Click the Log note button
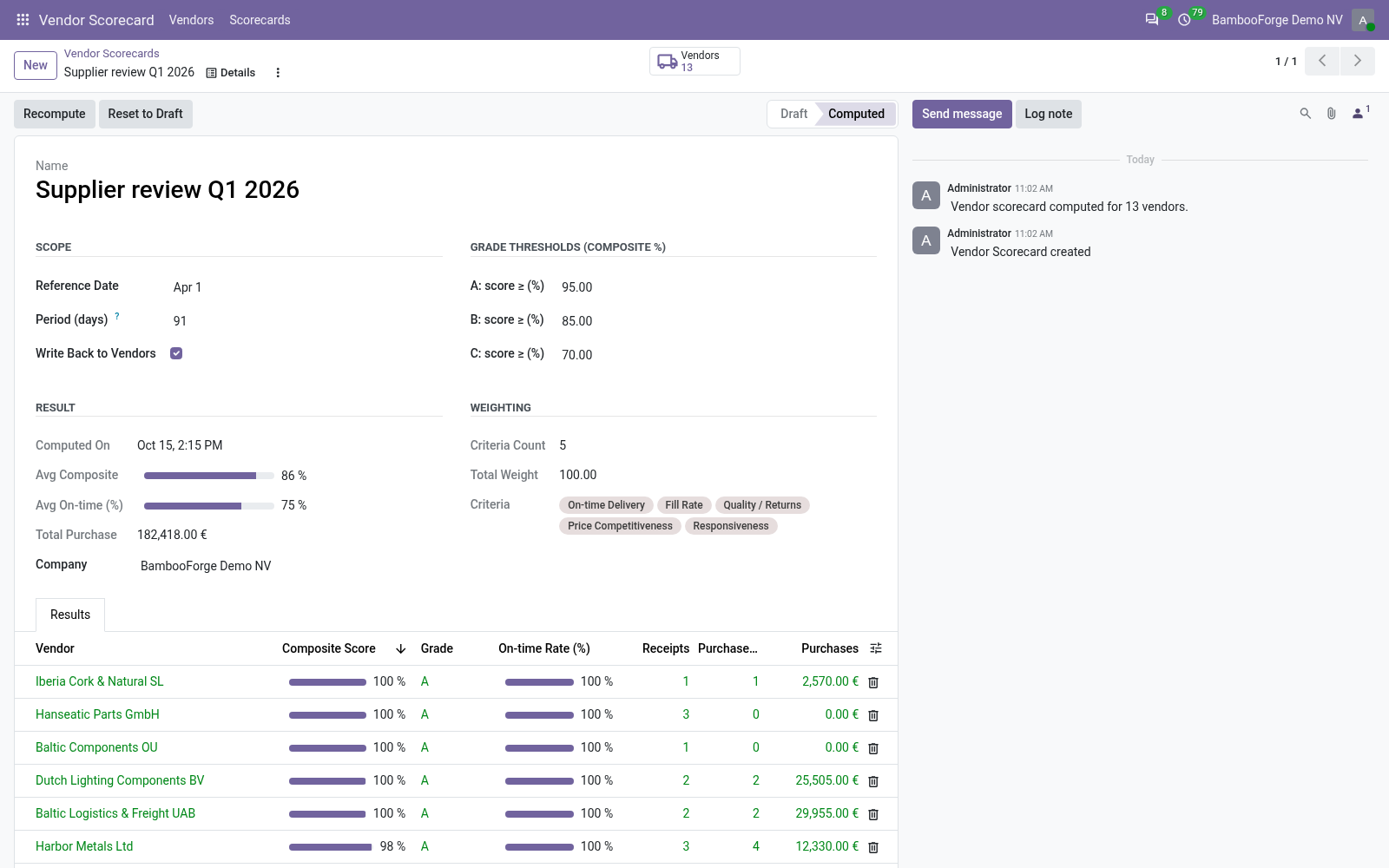The width and height of the screenshot is (1389, 868). click(1048, 114)
